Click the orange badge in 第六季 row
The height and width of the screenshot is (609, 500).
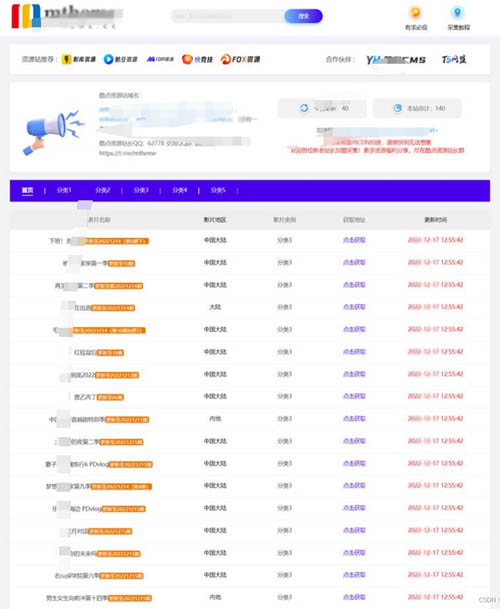point(121,576)
